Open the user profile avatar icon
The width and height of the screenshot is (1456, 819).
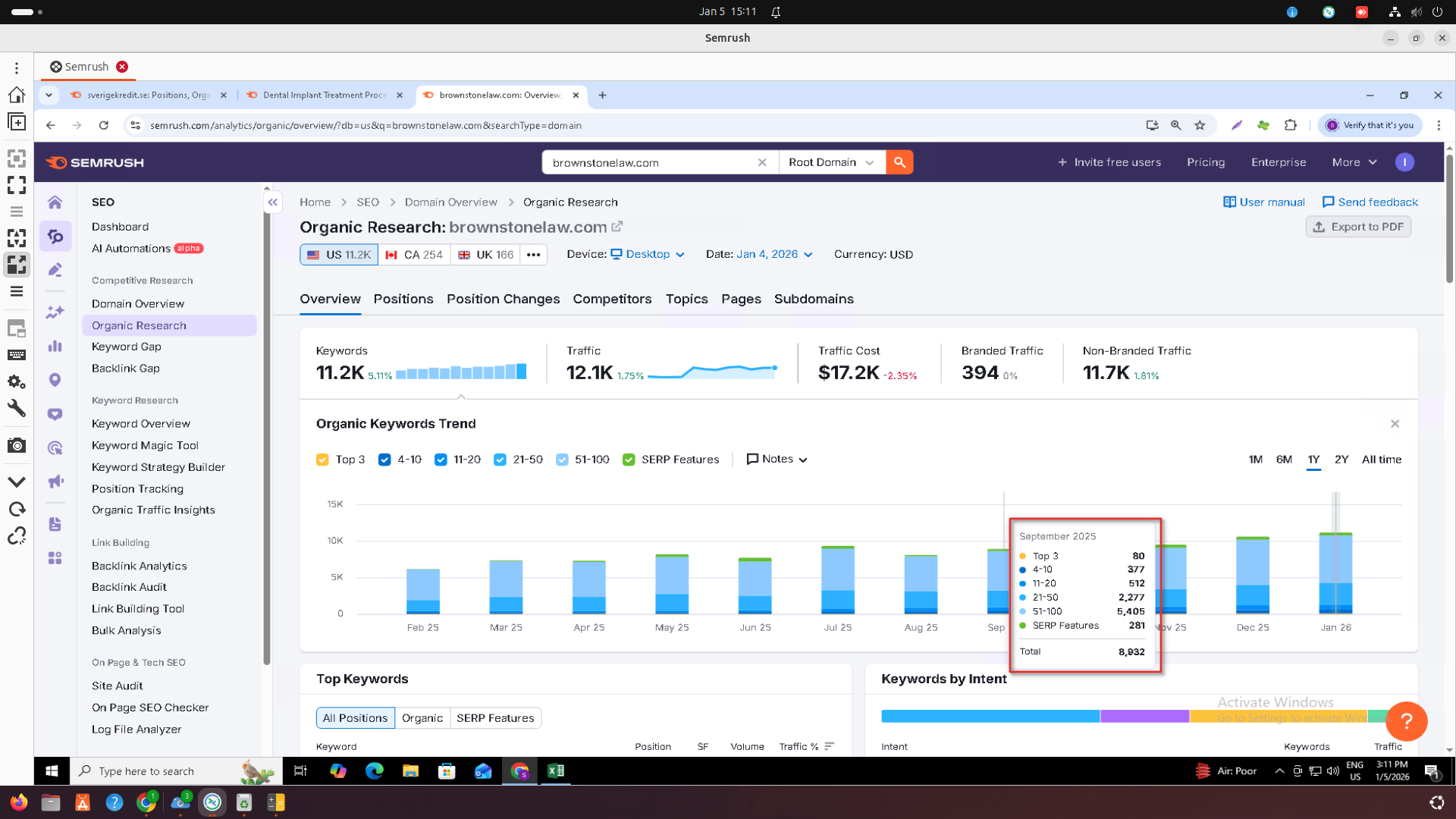(1404, 162)
